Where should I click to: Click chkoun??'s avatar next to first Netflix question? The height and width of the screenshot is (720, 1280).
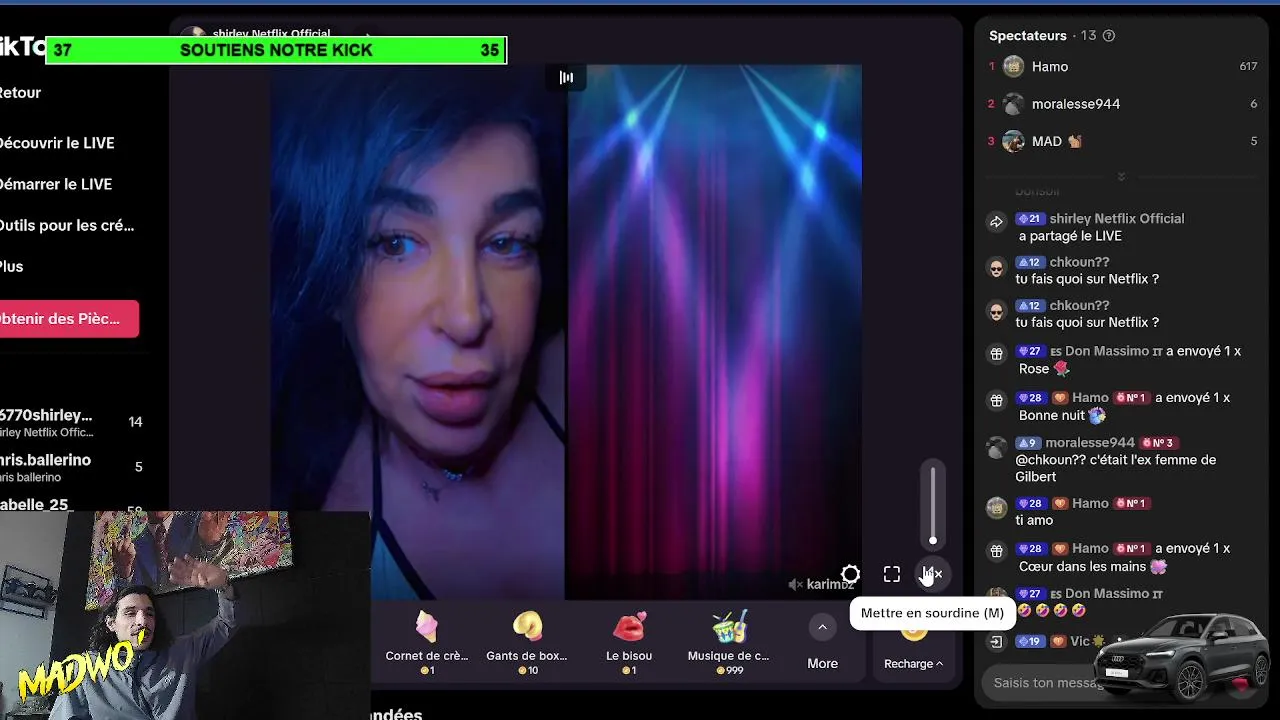click(996, 268)
